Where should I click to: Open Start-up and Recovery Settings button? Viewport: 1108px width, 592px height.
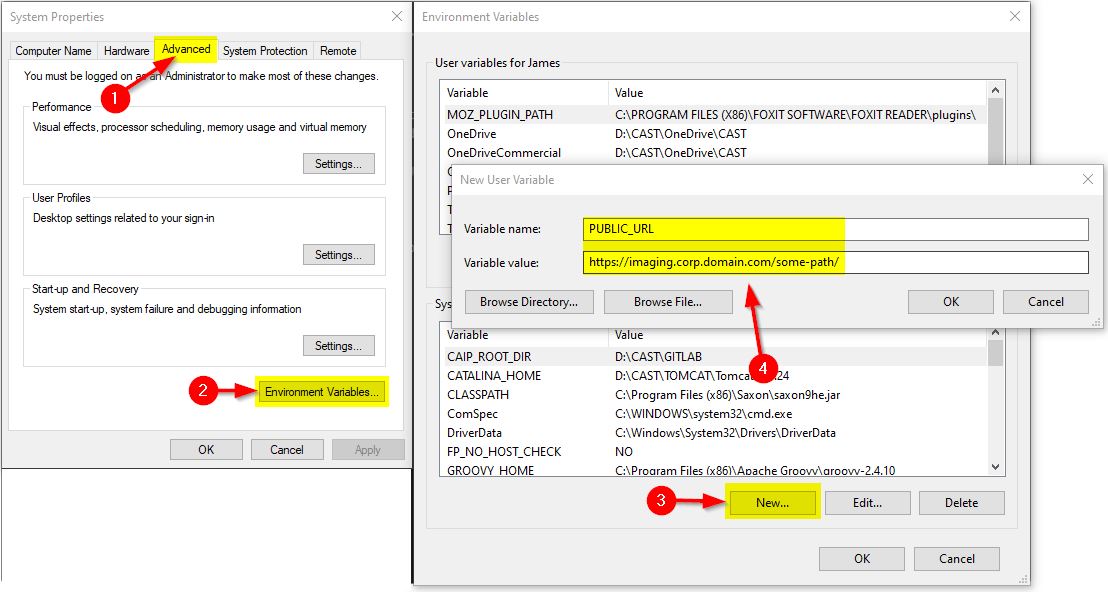point(339,346)
